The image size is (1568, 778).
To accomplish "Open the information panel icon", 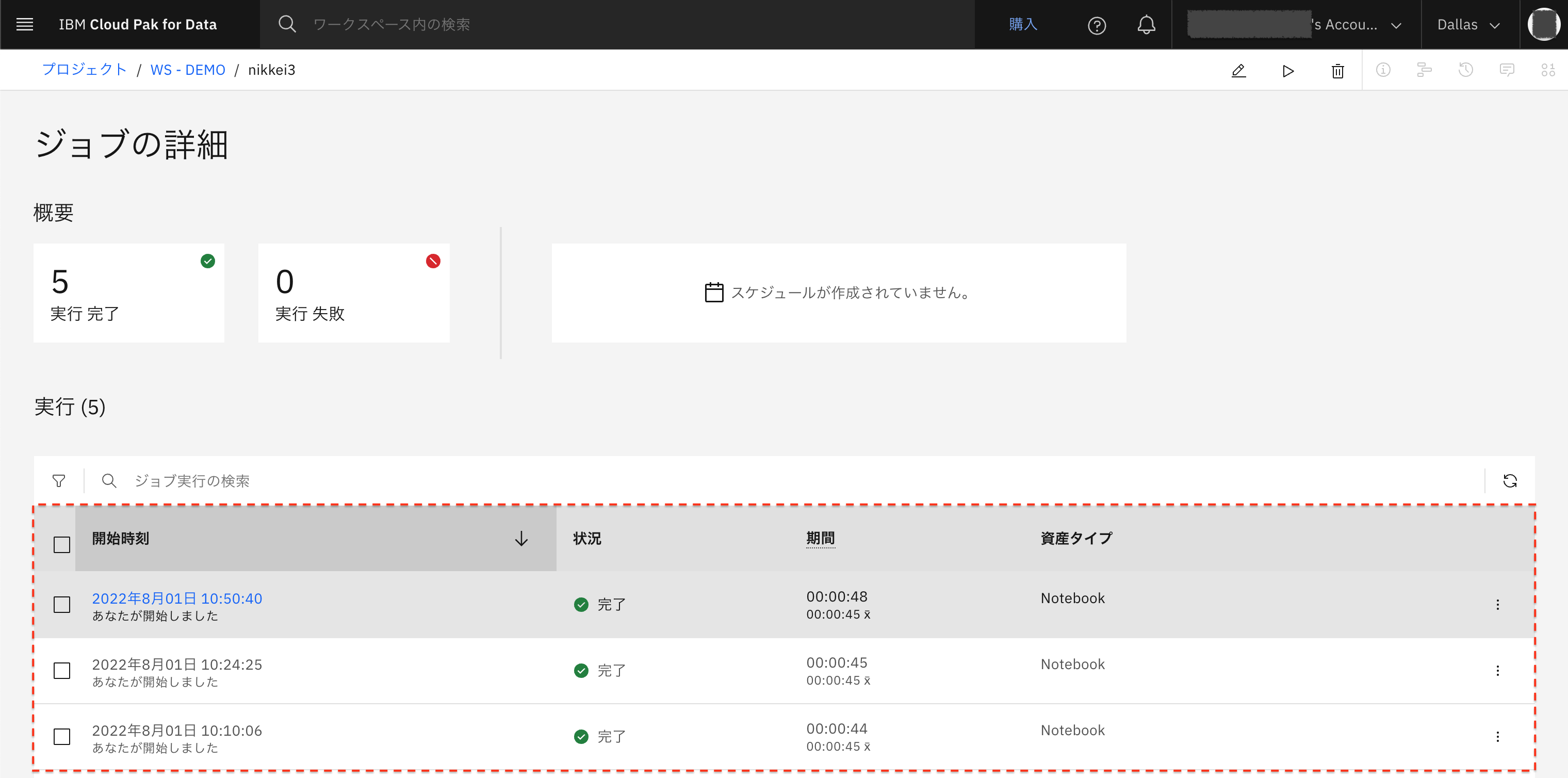I will [1383, 70].
